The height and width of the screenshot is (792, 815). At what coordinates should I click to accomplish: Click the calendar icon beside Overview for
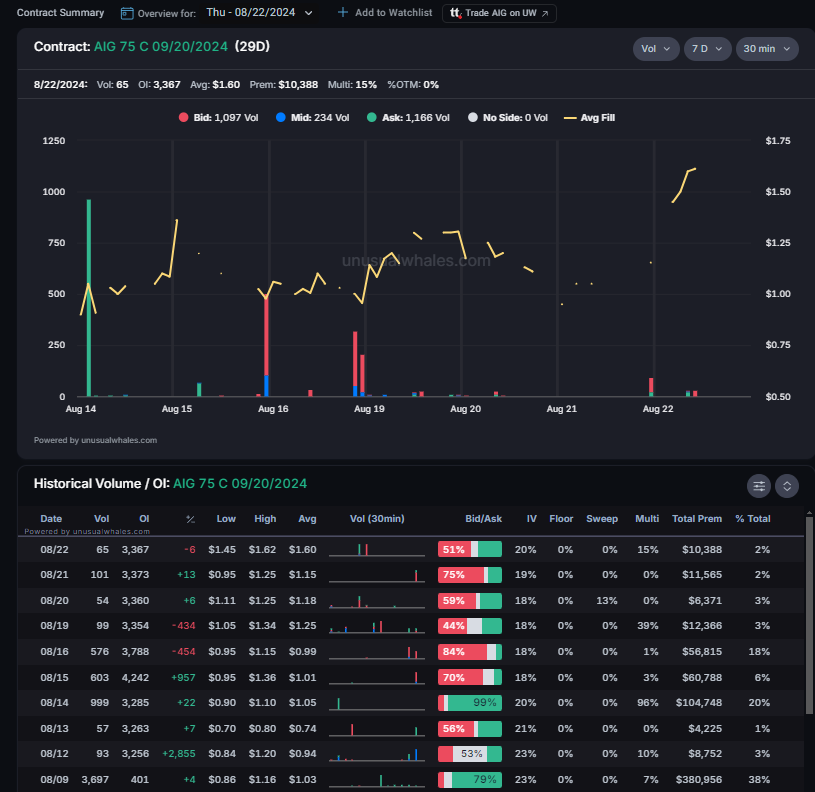(x=127, y=13)
